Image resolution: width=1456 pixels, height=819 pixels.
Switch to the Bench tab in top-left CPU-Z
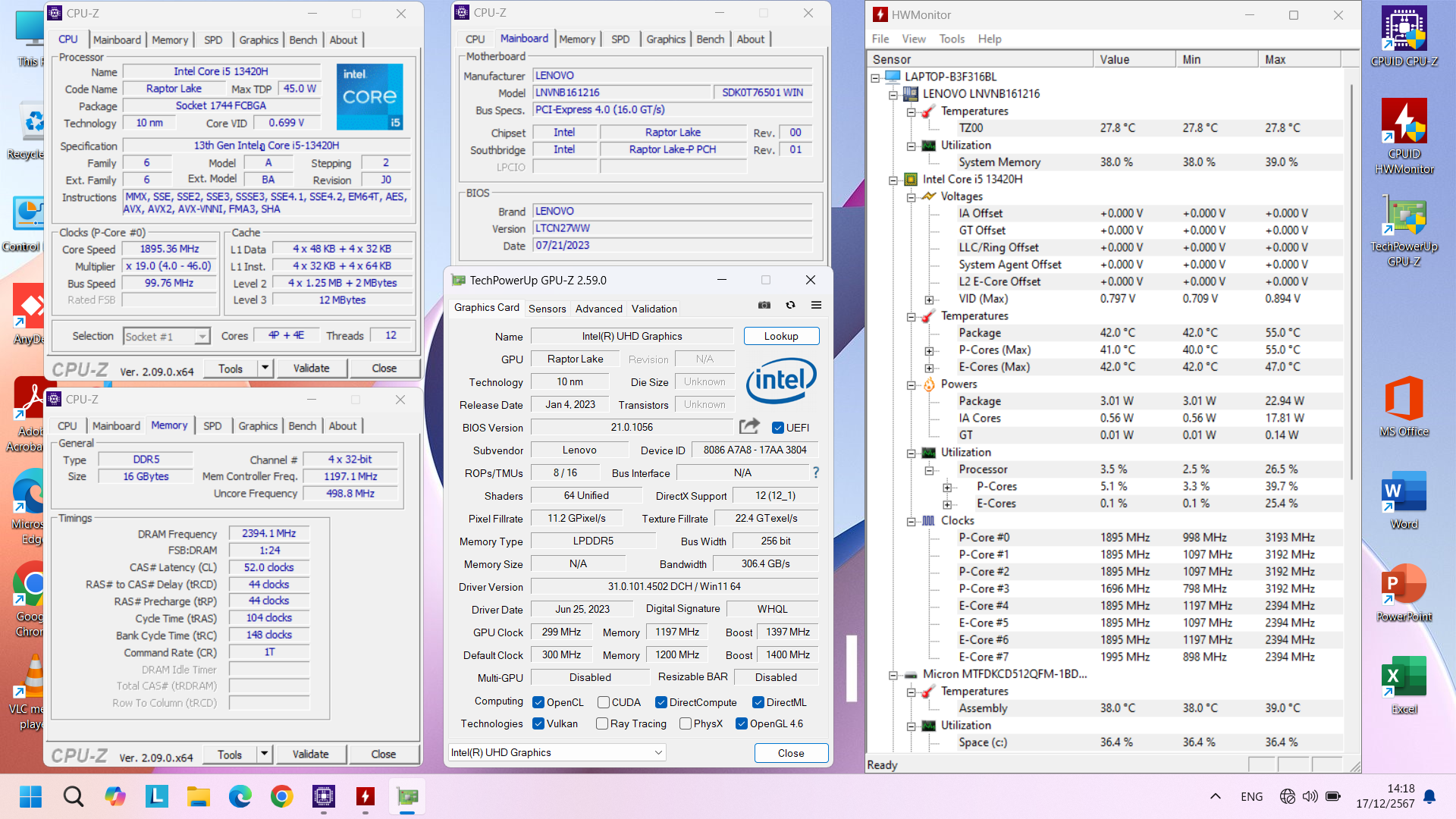tap(303, 39)
